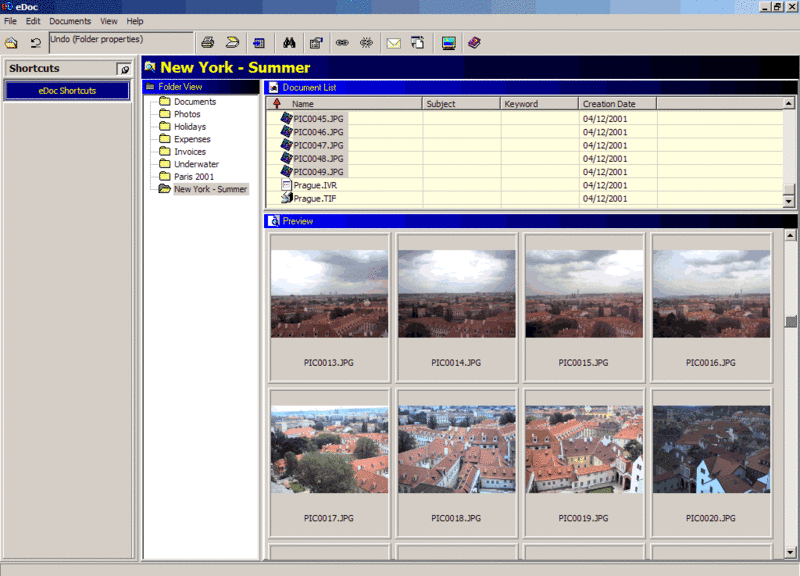Open the Help menu

tap(135, 21)
